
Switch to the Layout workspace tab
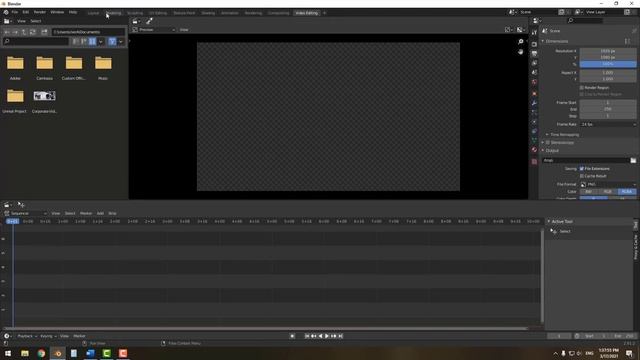click(93, 13)
